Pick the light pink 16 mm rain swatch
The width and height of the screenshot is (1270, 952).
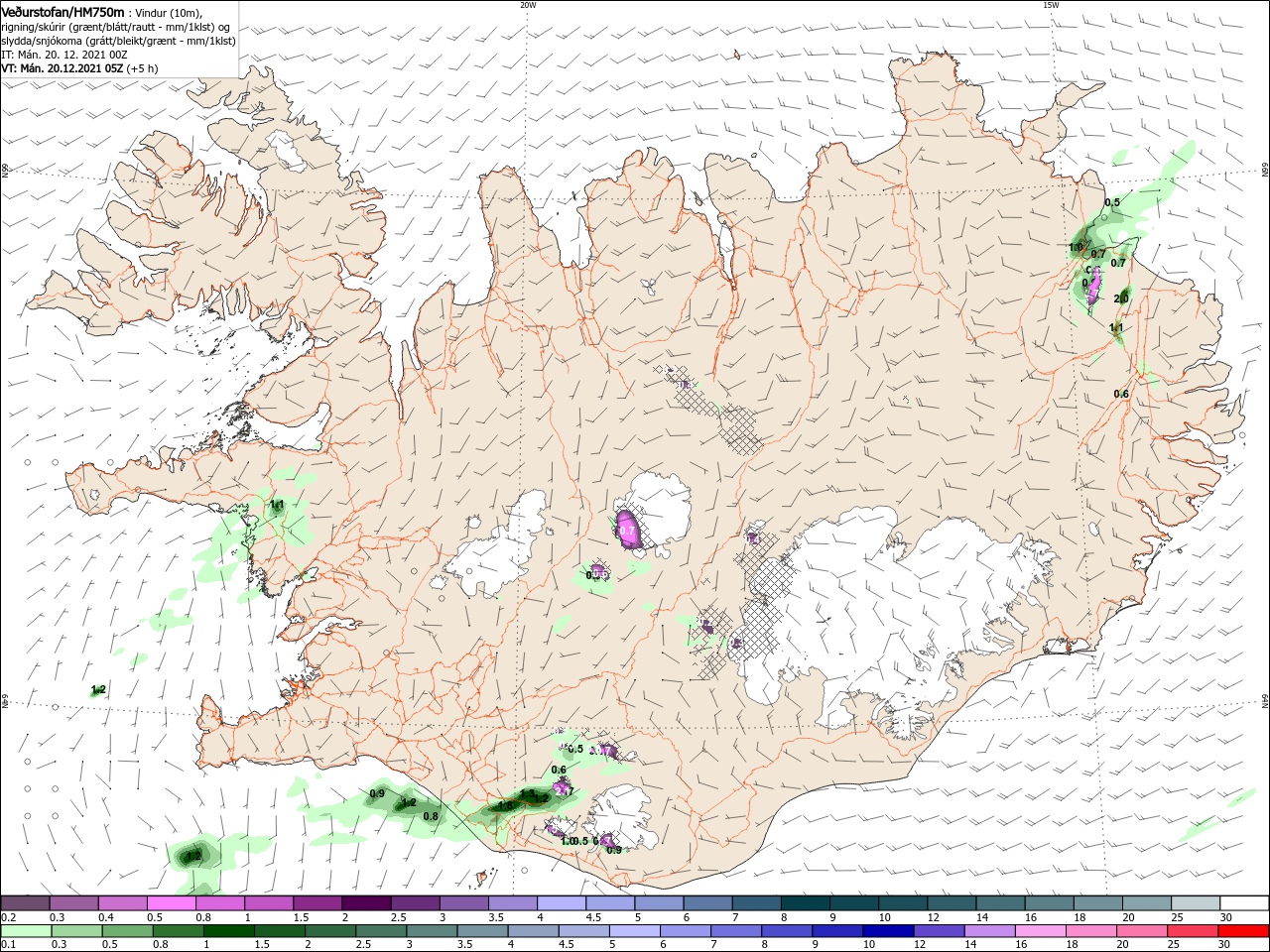pos(1039,931)
